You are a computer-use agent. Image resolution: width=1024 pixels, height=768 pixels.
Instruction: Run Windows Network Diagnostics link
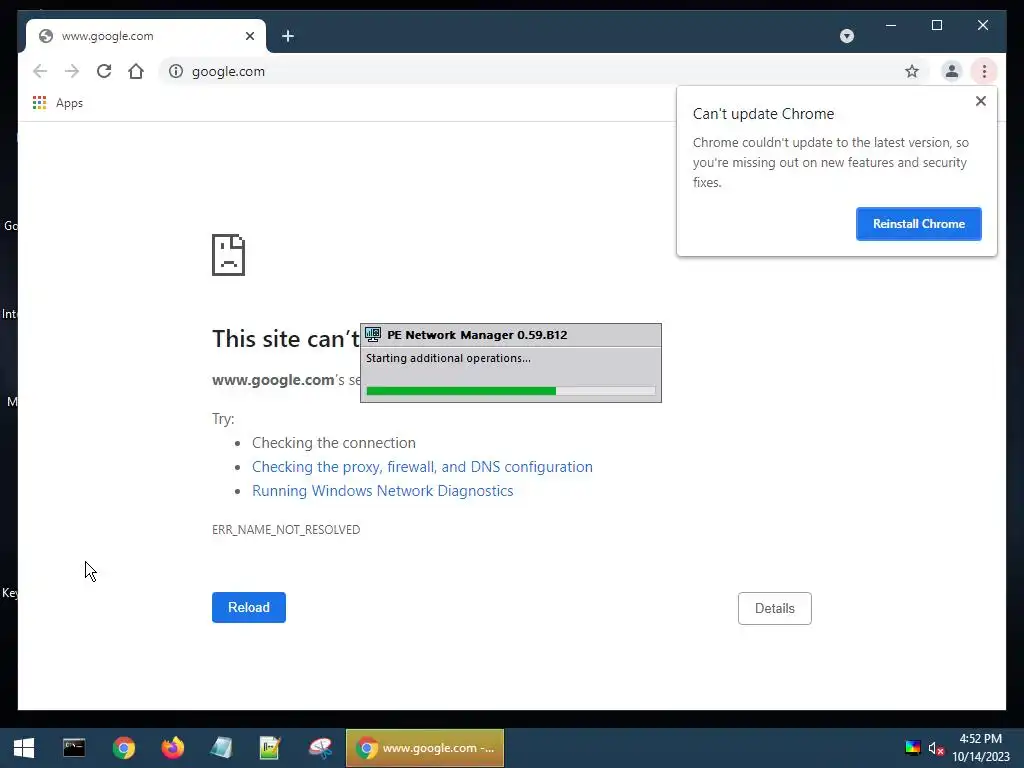383,491
